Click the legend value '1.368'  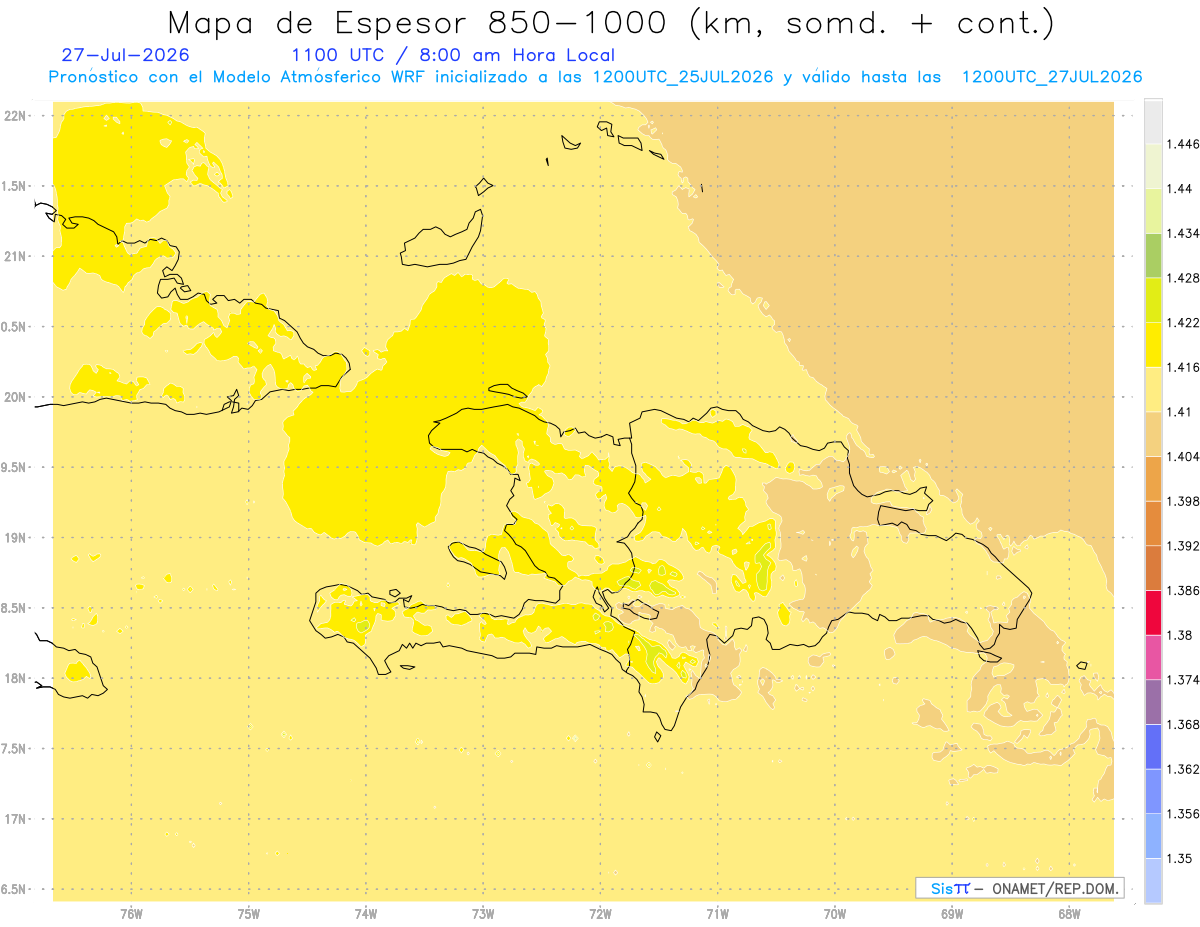click(1182, 724)
